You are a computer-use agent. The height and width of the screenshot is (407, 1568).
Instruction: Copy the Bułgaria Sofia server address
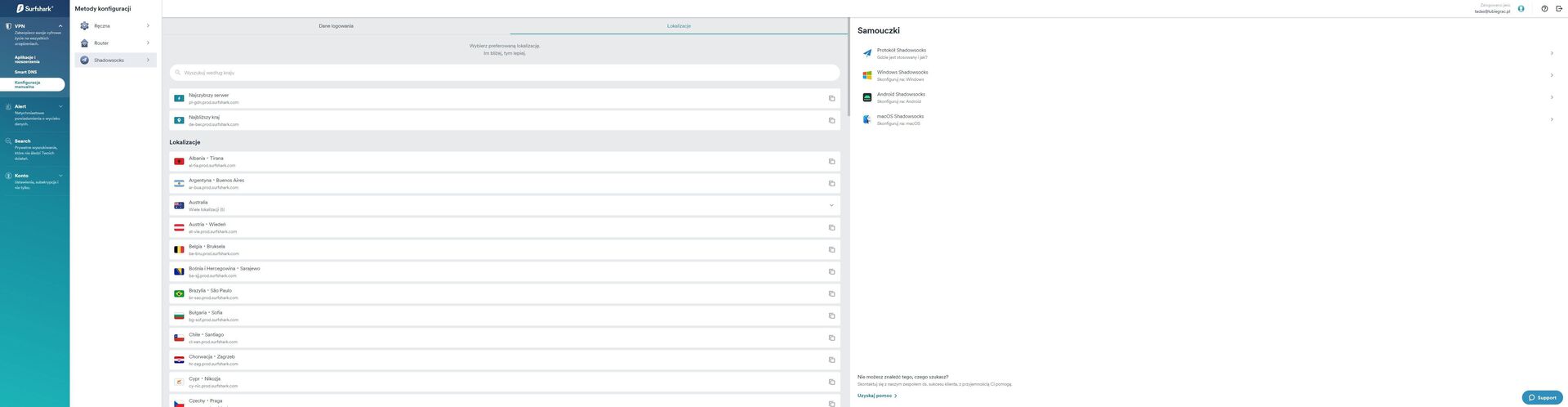pos(831,315)
